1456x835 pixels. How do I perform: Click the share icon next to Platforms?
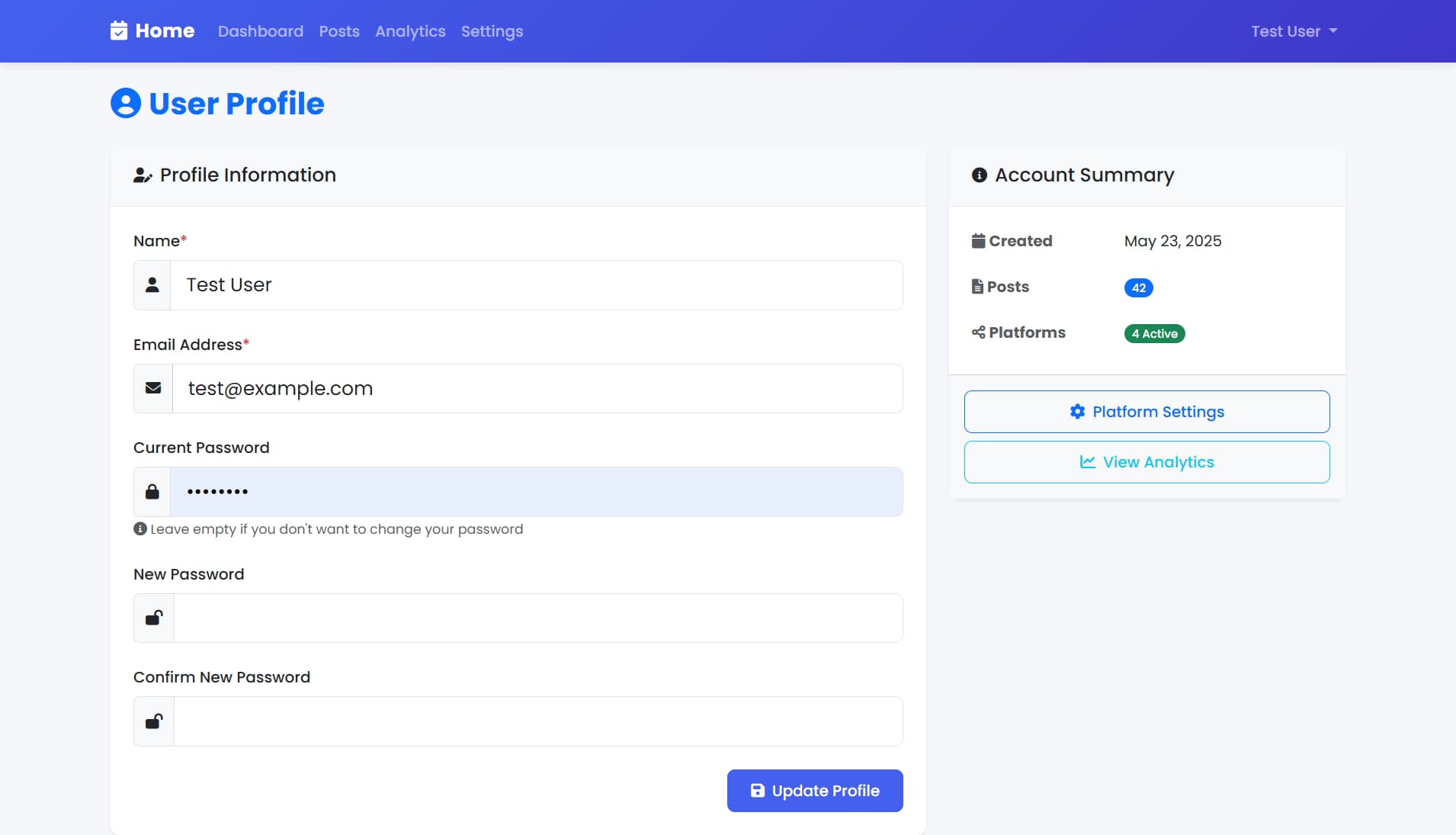coord(978,332)
